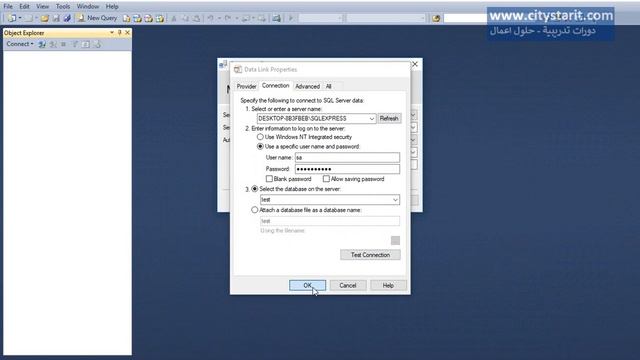Screen dimensions: 640x360
Task: Click the New Query button
Action: 97,18
